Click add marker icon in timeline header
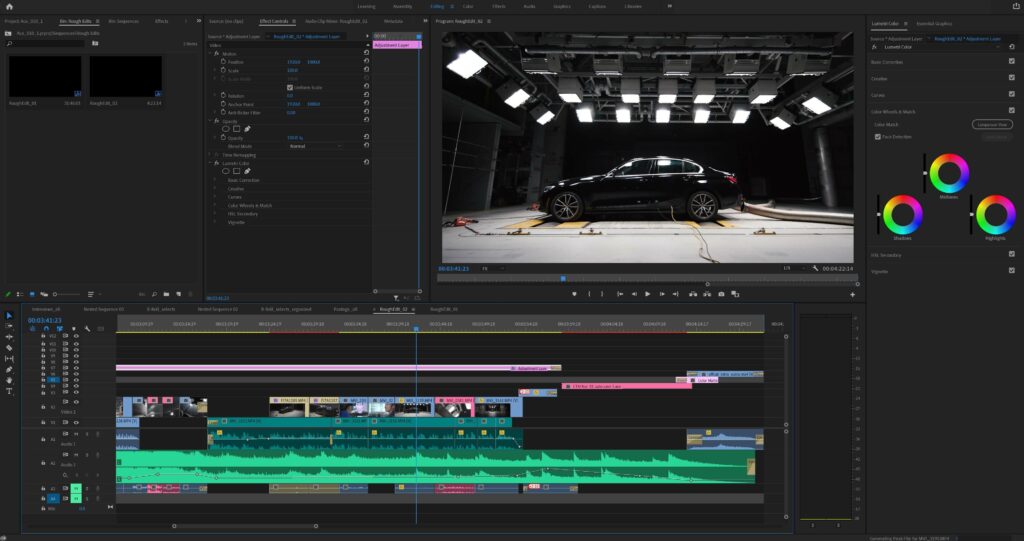Screen dimensions: 1024x541 coord(73,329)
